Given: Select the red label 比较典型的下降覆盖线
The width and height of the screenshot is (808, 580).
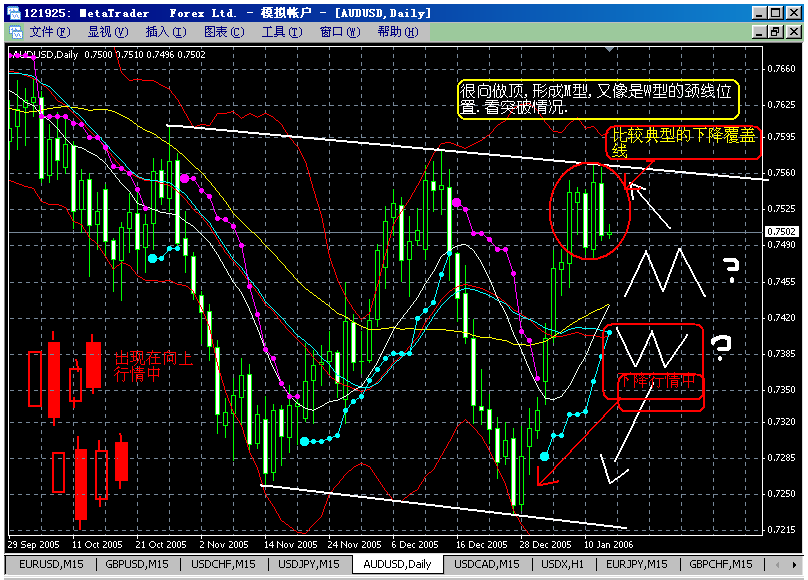Looking at the screenshot, I should [683, 143].
